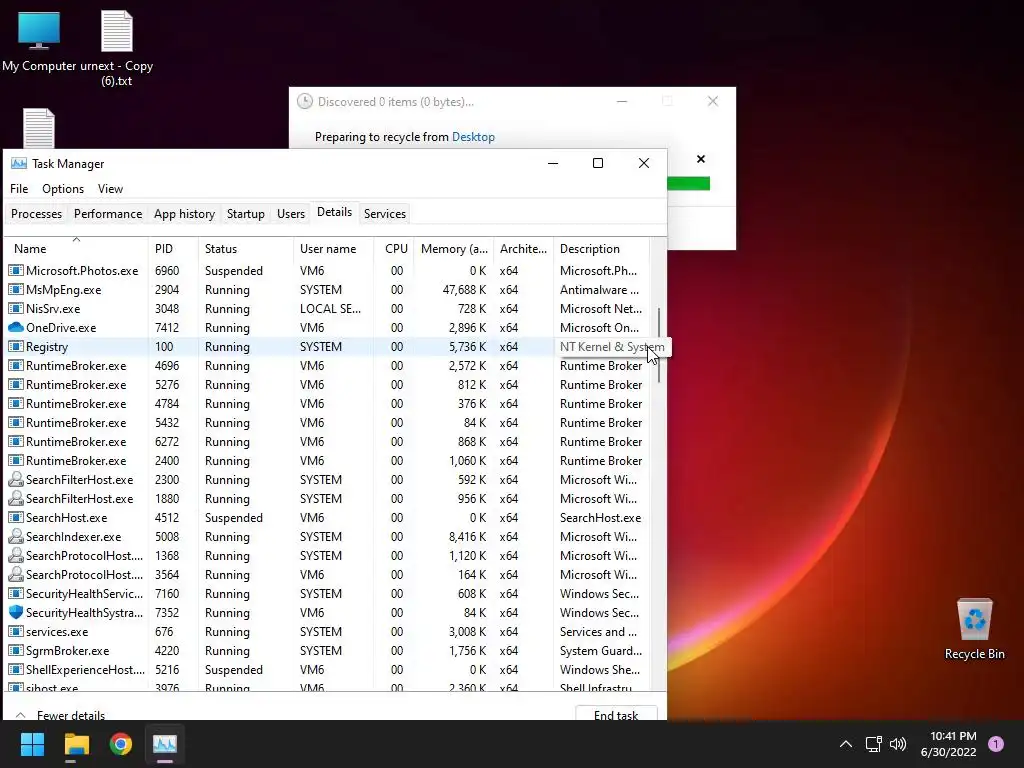The height and width of the screenshot is (768, 1024).
Task: Click the services.exe process icon
Action: 16,632
